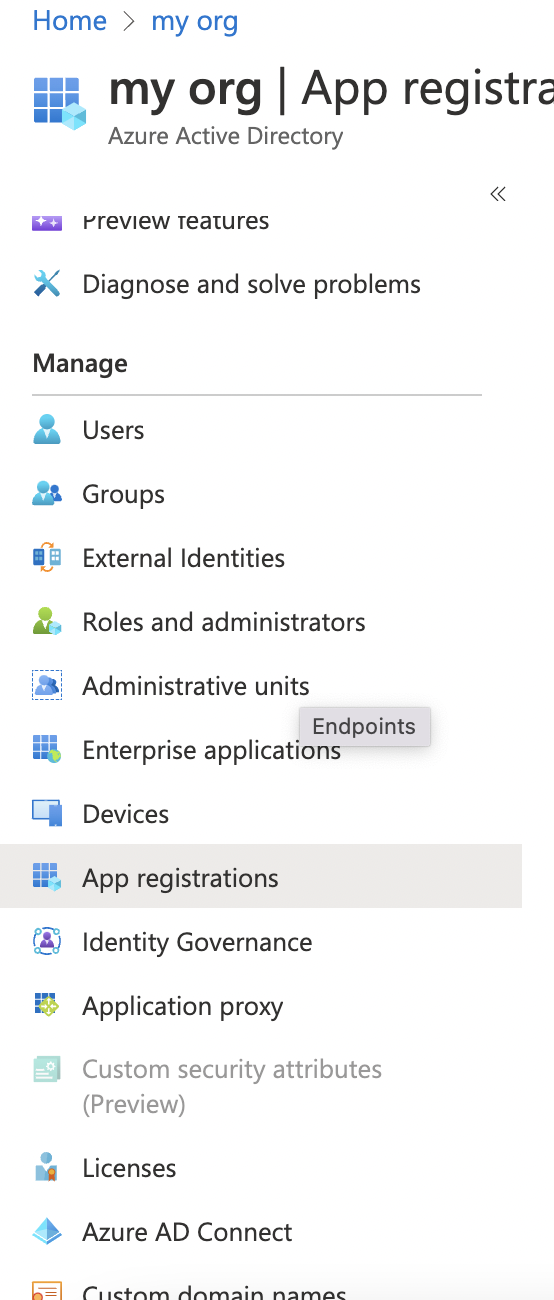Open the my org breadcrumb link
The width and height of the screenshot is (554, 1300).
click(x=195, y=20)
